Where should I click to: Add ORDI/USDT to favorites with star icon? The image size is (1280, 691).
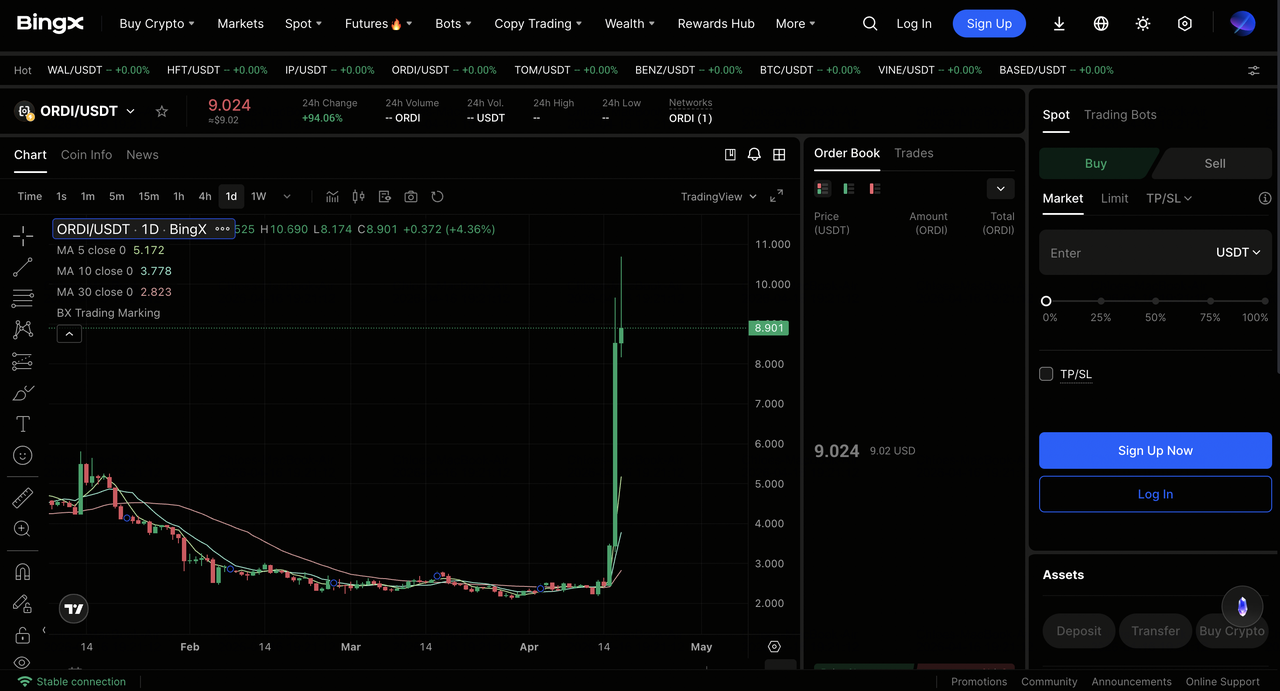(x=162, y=111)
